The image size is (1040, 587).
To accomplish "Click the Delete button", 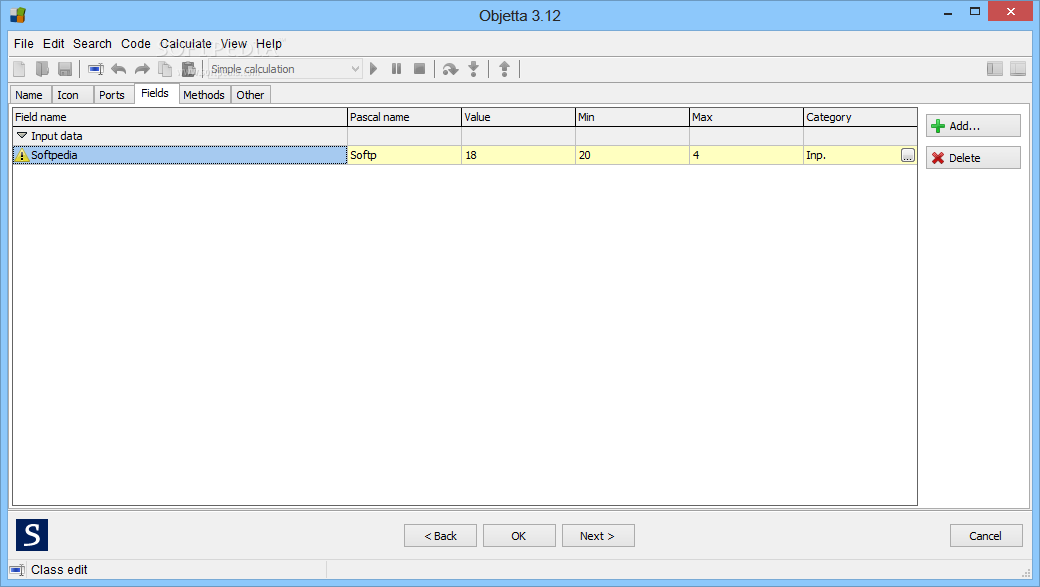I will pos(973,158).
